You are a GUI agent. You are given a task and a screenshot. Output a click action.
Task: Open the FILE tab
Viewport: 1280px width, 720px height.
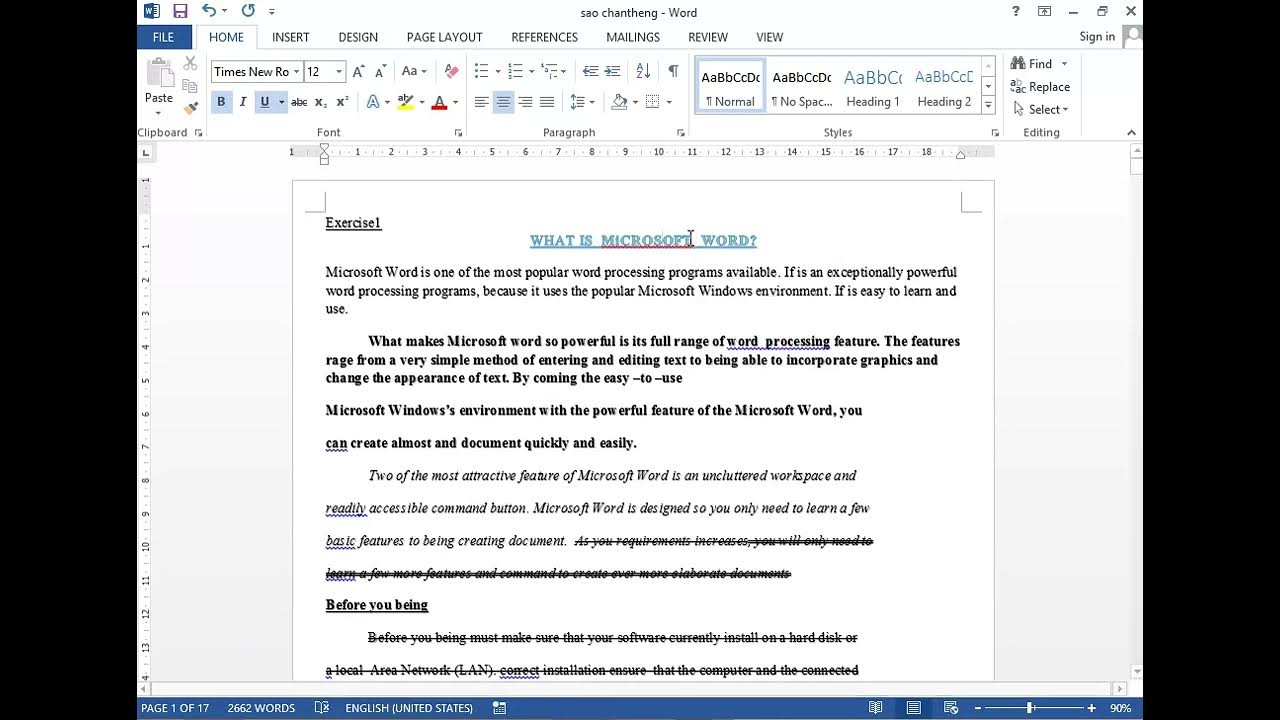click(x=163, y=37)
